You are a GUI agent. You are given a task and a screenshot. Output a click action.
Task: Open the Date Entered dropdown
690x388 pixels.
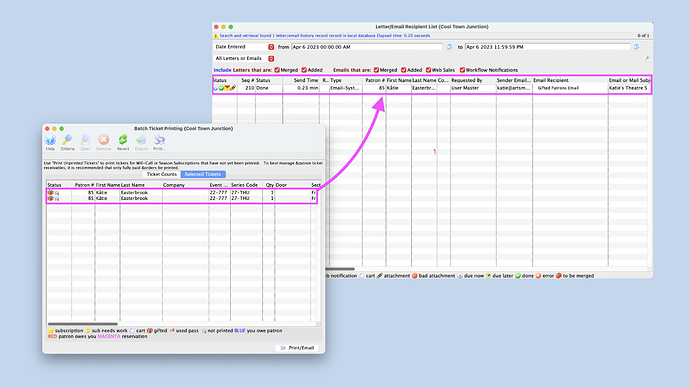(244, 47)
